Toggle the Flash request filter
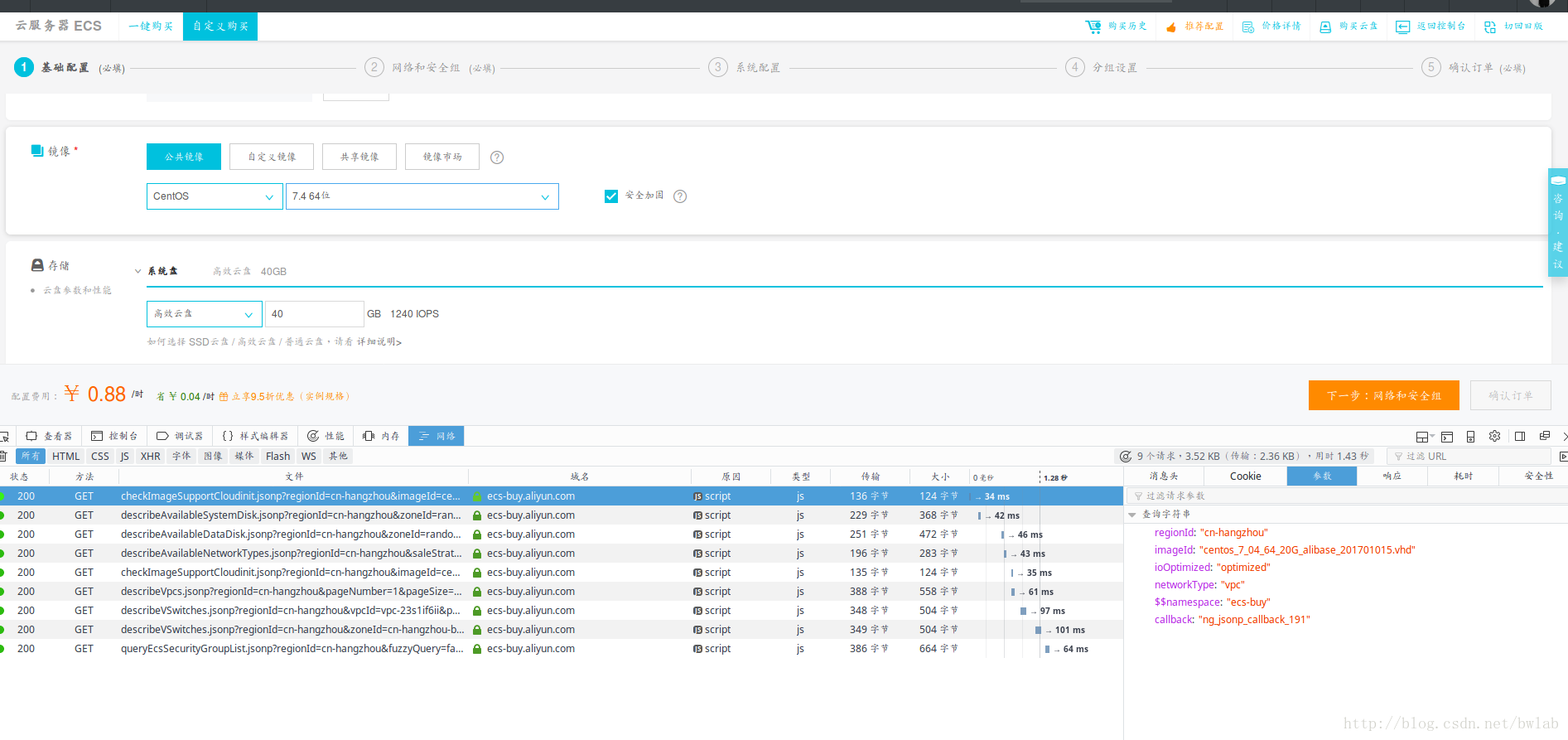 [x=277, y=457]
